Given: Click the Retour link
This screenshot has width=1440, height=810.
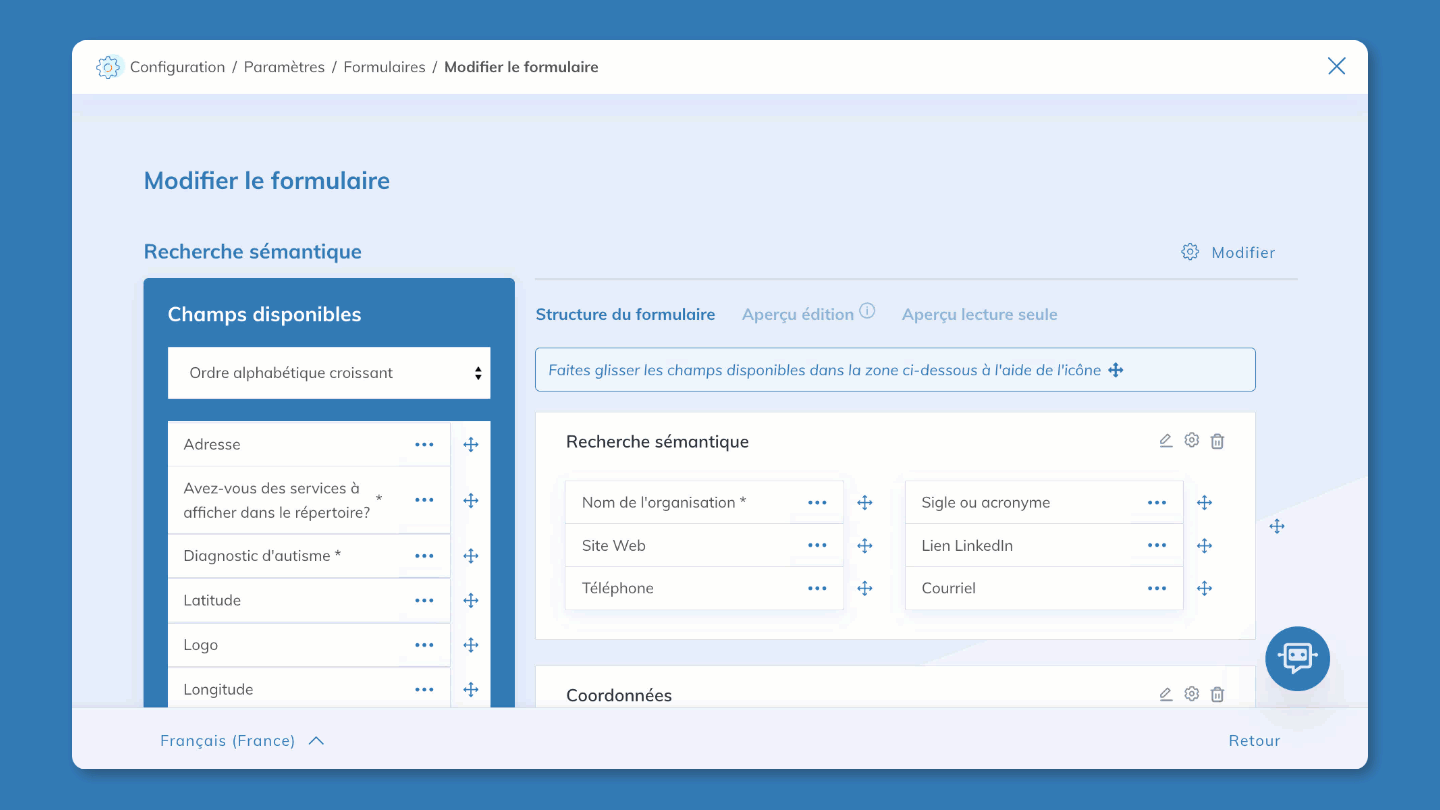Looking at the screenshot, I should coord(1254,741).
